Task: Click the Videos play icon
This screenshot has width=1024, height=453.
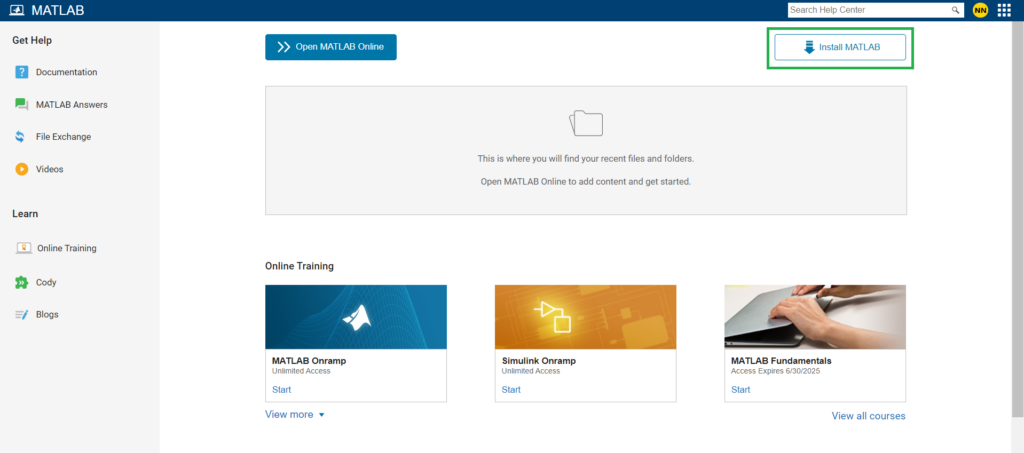Action: tap(22, 169)
